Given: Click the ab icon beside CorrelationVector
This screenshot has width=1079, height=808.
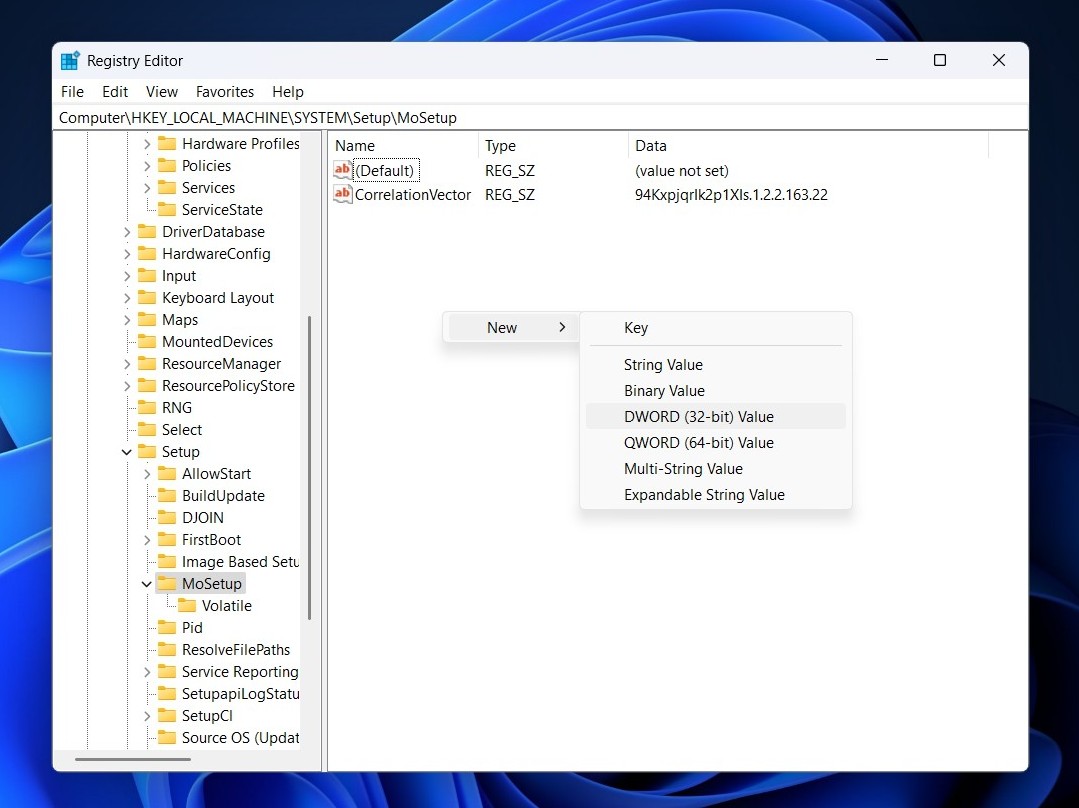Looking at the screenshot, I should tap(342, 194).
